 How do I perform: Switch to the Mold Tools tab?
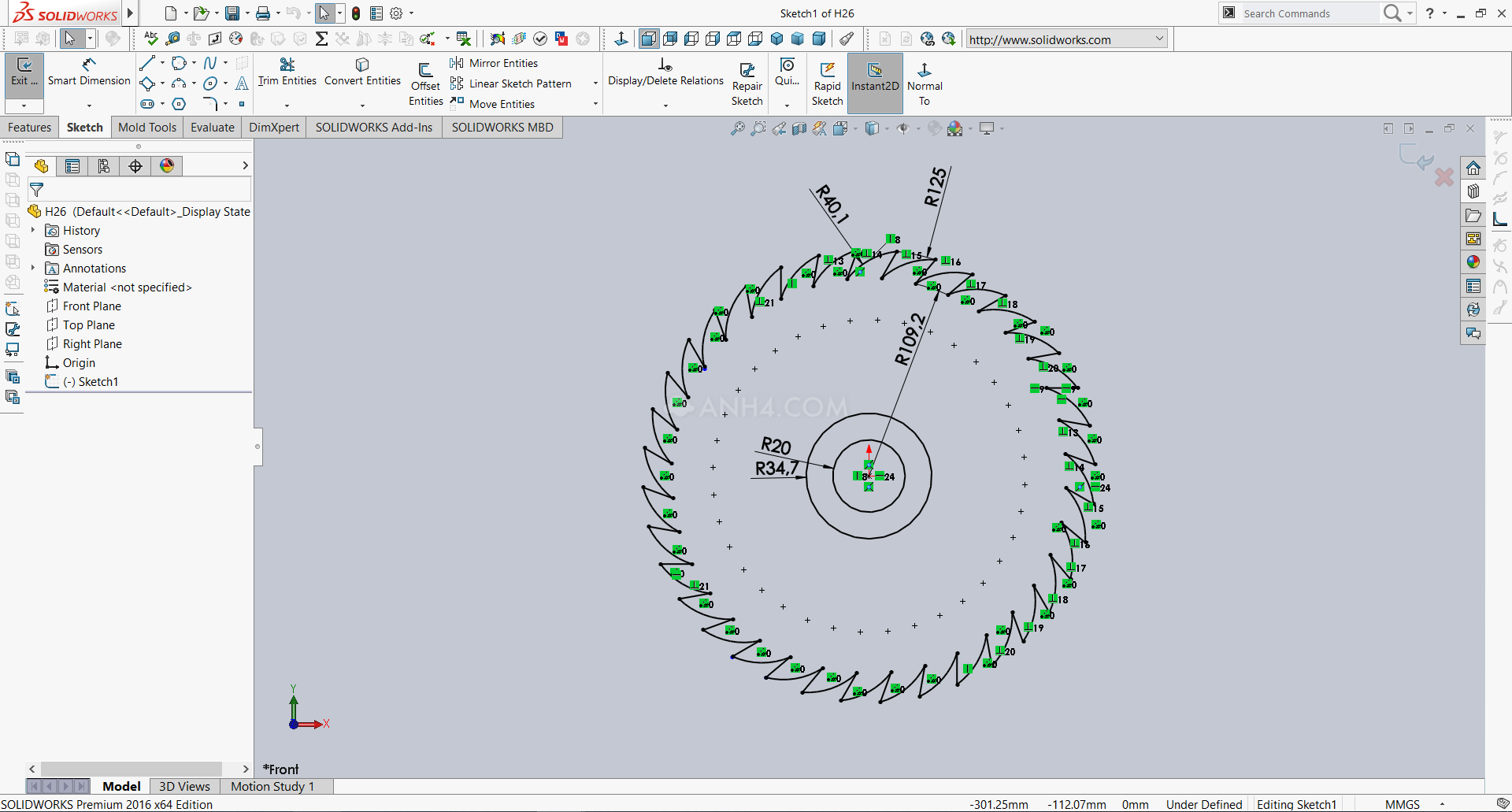[x=147, y=128]
